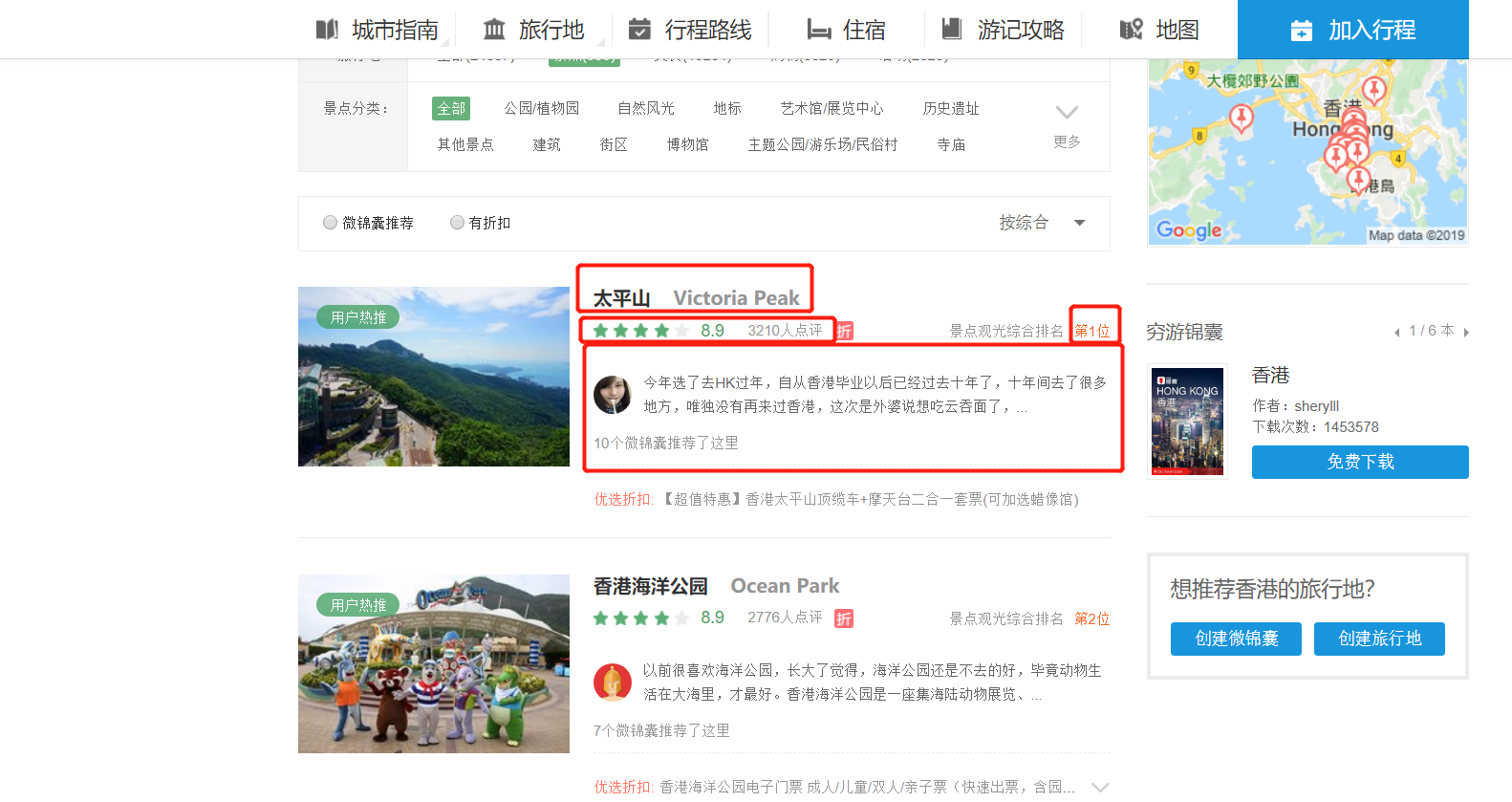1512x802 pixels.
Task: Open the 太平山 photo thumbnail
Action: pyautogui.click(x=434, y=377)
